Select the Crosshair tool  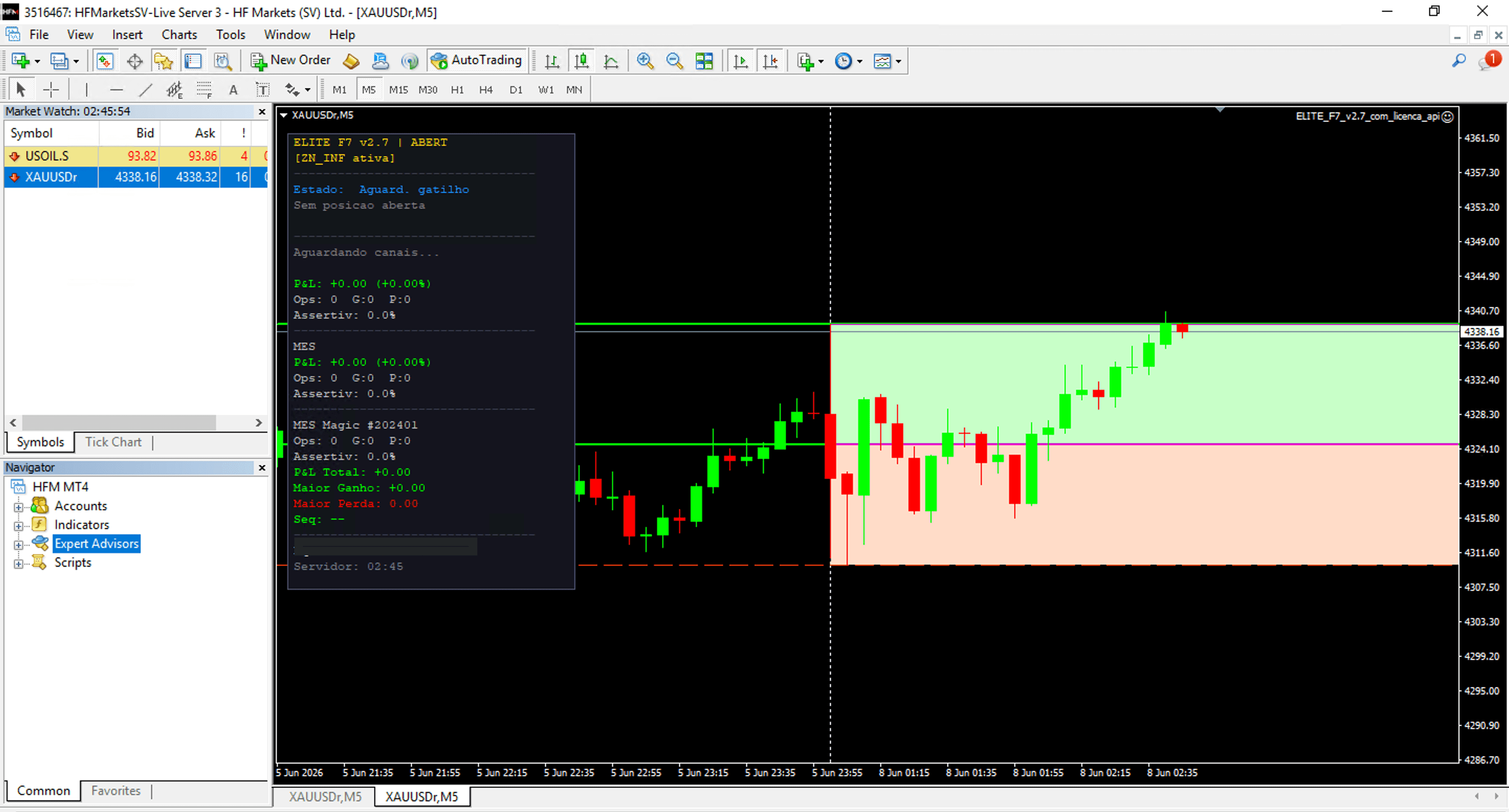coord(51,90)
